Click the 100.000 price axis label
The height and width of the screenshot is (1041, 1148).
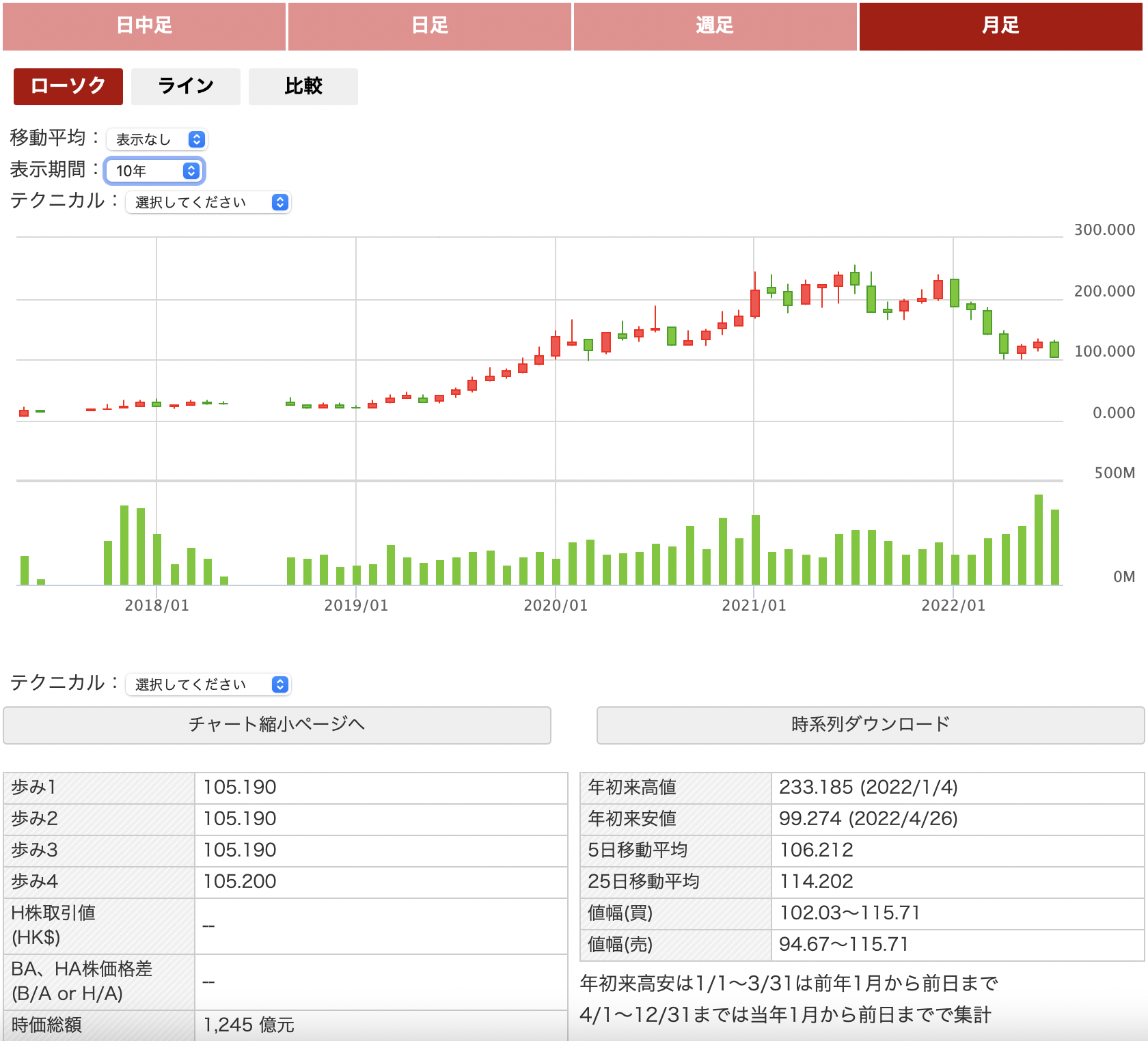[x=1104, y=351]
